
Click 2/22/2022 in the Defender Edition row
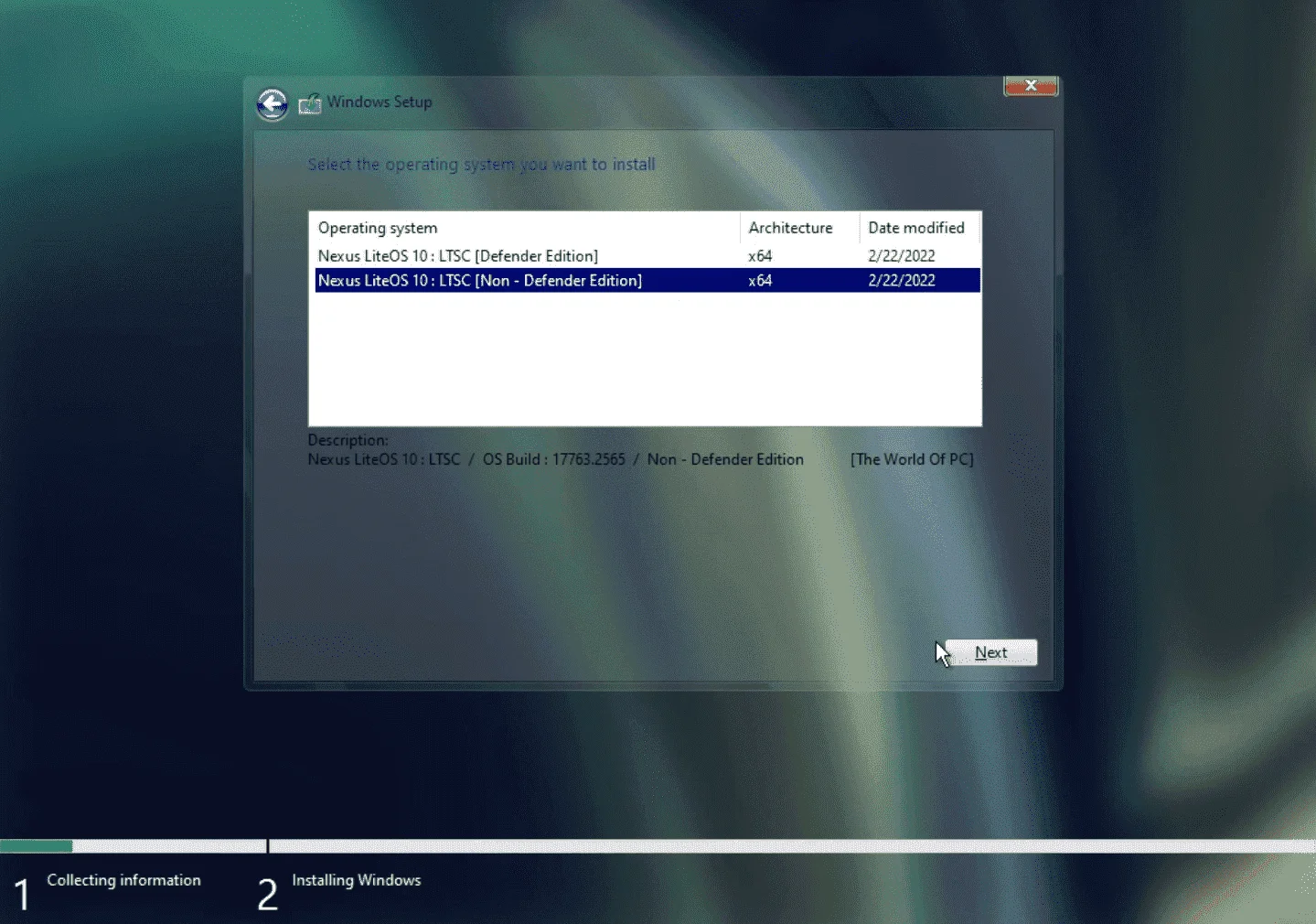tap(902, 256)
